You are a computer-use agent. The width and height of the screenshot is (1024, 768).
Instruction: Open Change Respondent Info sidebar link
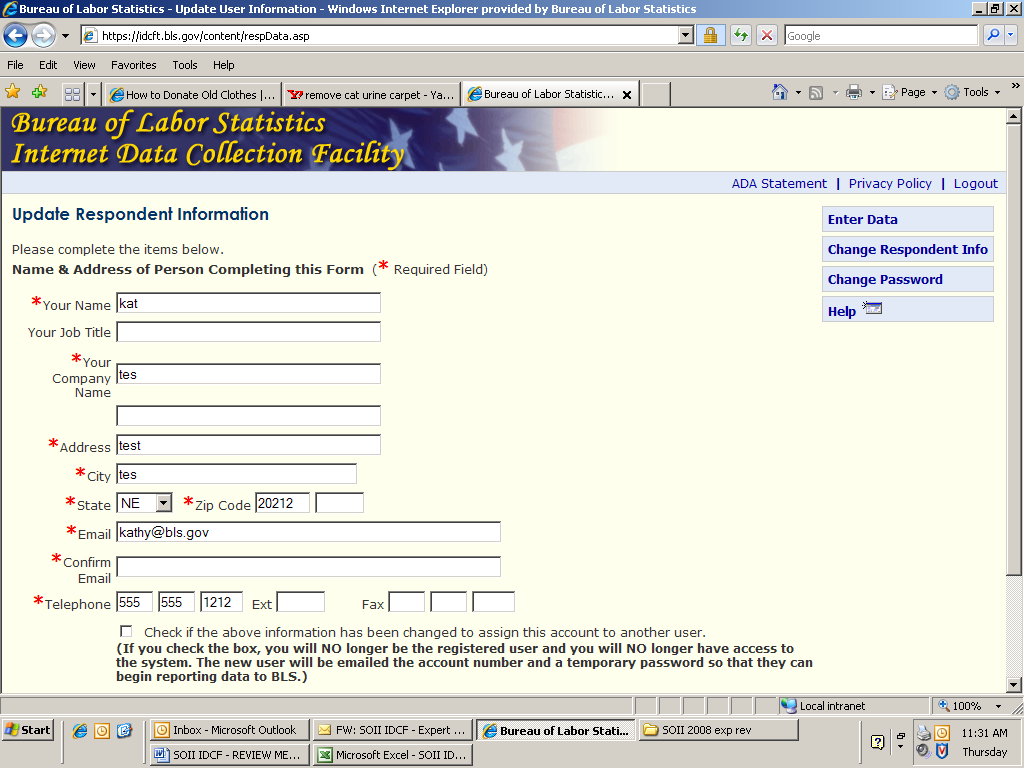click(x=907, y=249)
